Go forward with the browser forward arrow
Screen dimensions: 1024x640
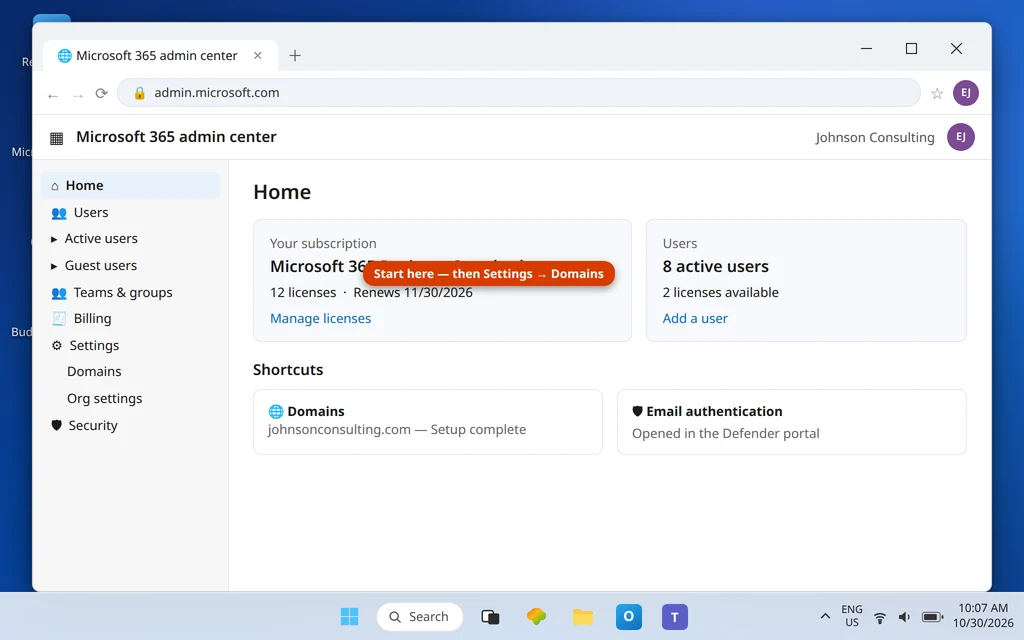click(78, 95)
